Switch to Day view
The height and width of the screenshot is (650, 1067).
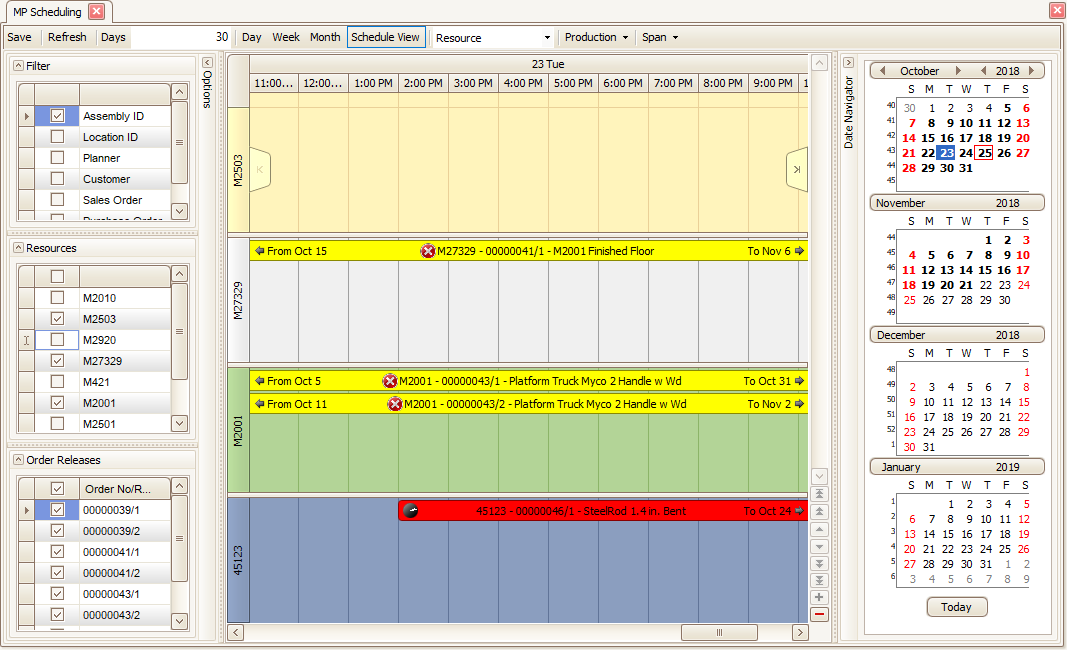(252, 37)
